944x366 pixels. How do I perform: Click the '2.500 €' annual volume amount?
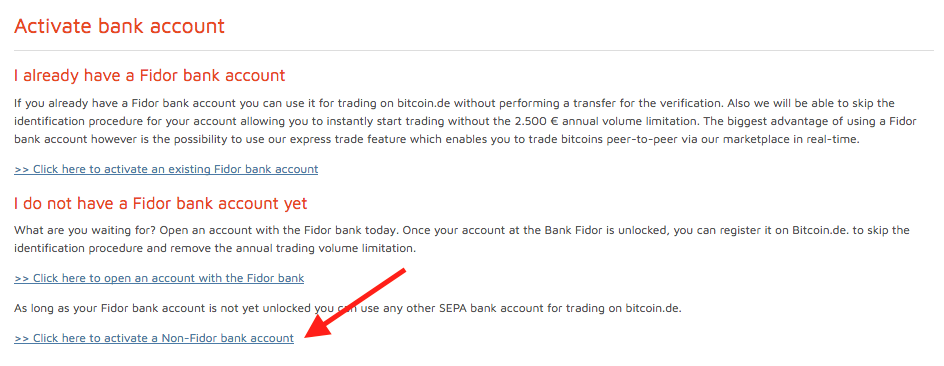(x=537, y=121)
